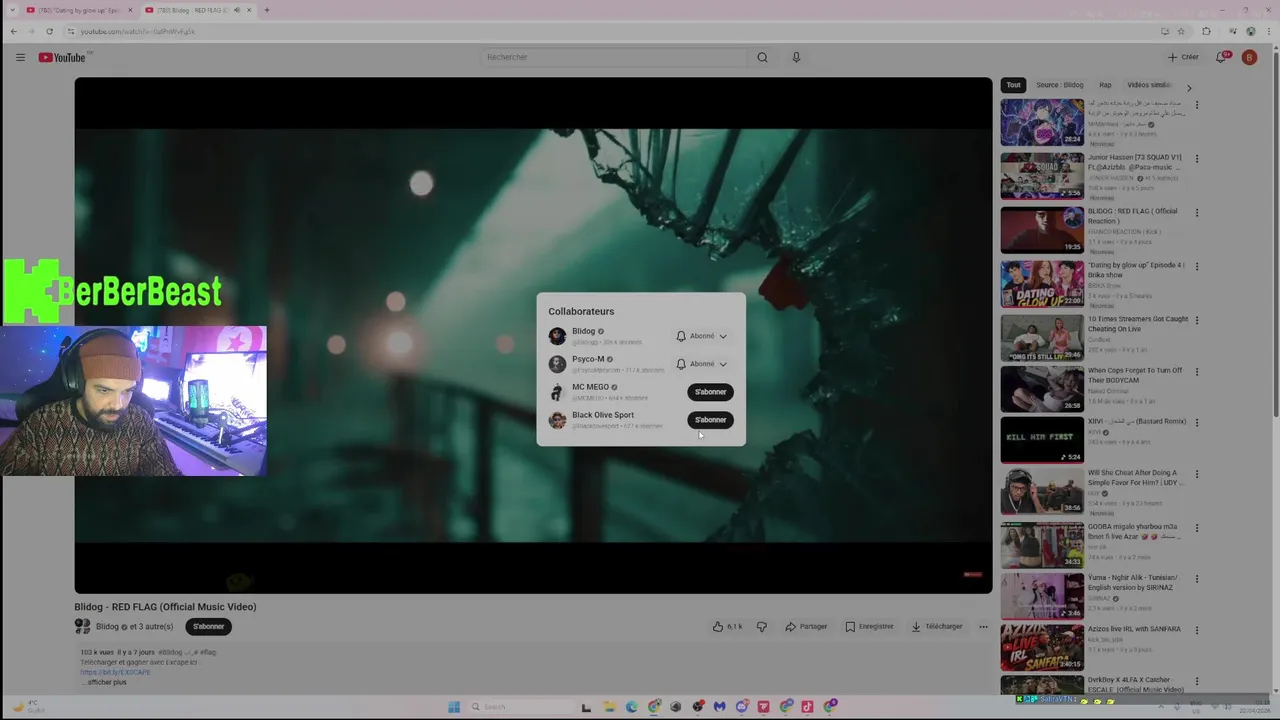This screenshot has width=1280, height=720.
Task: Dislike the video
Action: point(761,627)
